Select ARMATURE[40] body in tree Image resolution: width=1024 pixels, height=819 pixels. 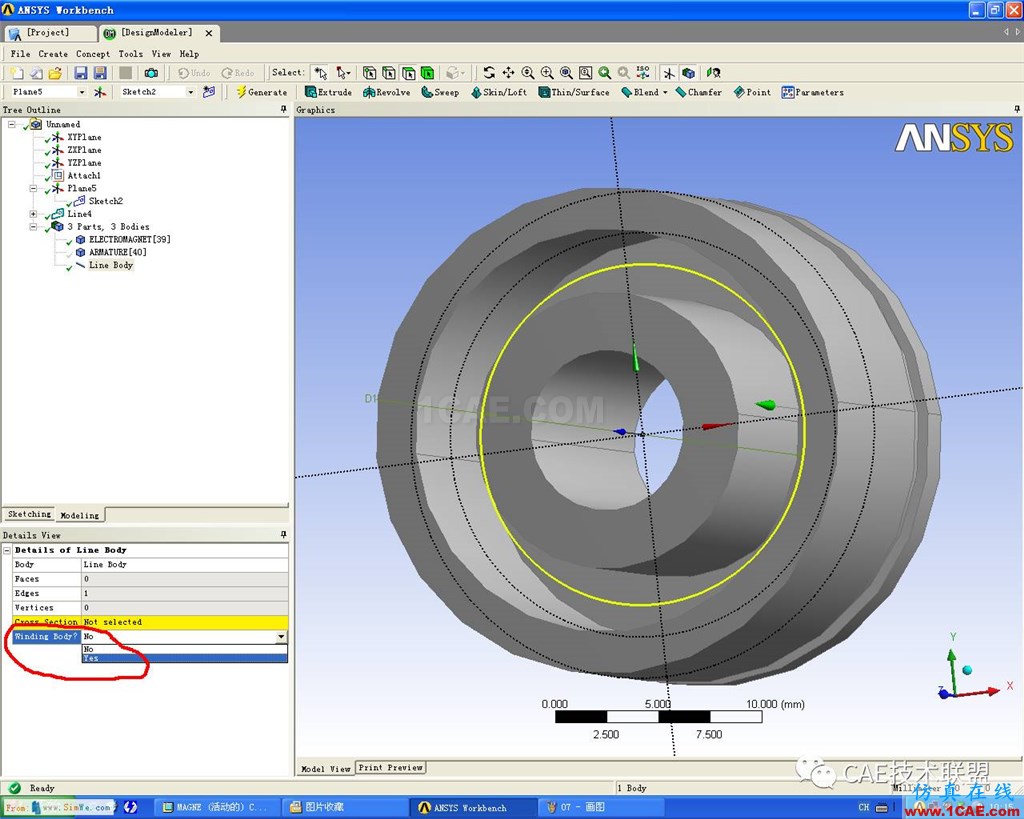[x=118, y=252]
